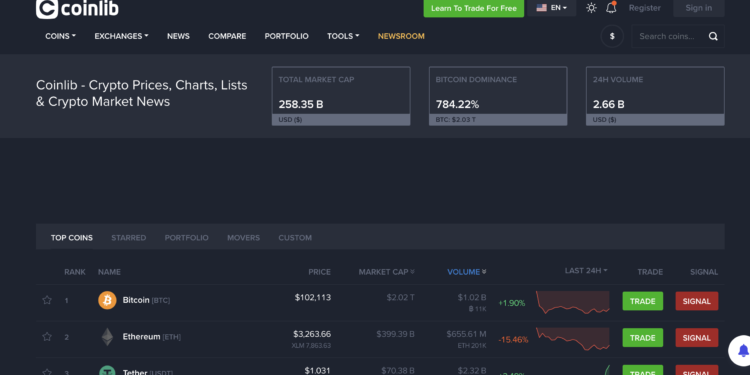Open the notifications bell in header
Image resolution: width=750 pixels, height=375 pixels.
point(611,8)
